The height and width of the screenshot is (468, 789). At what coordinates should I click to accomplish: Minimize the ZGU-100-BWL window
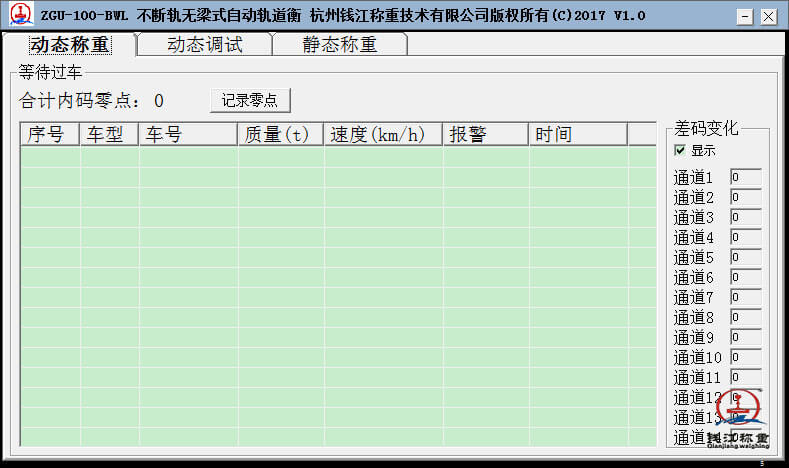pyautogui.click(x=744, y=16)
